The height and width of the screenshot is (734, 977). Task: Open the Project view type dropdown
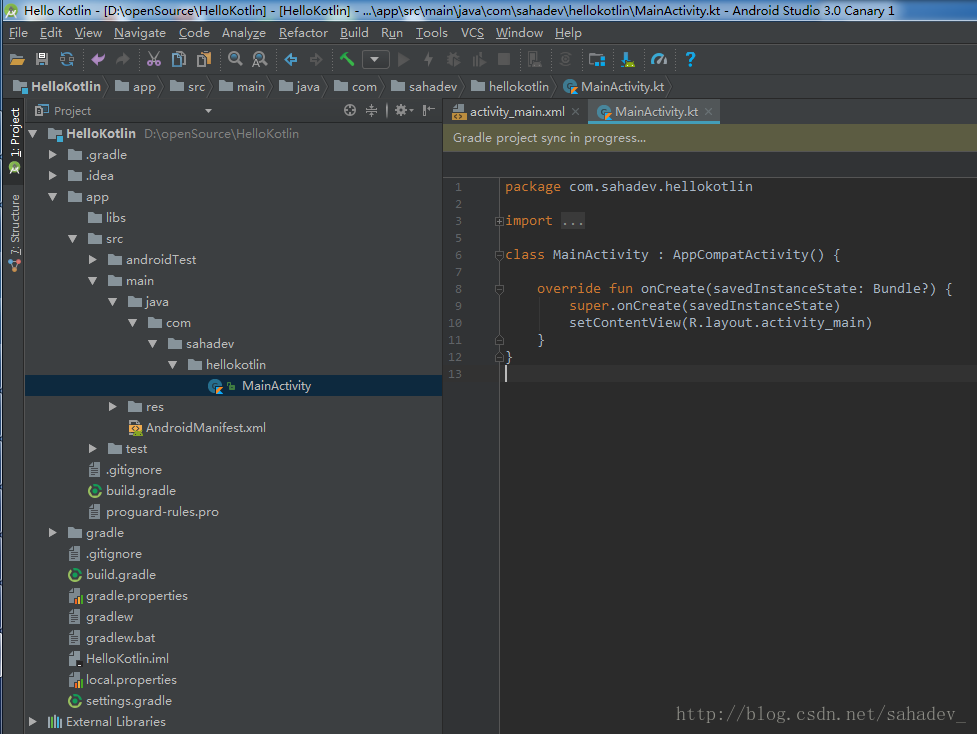point(208,111)
